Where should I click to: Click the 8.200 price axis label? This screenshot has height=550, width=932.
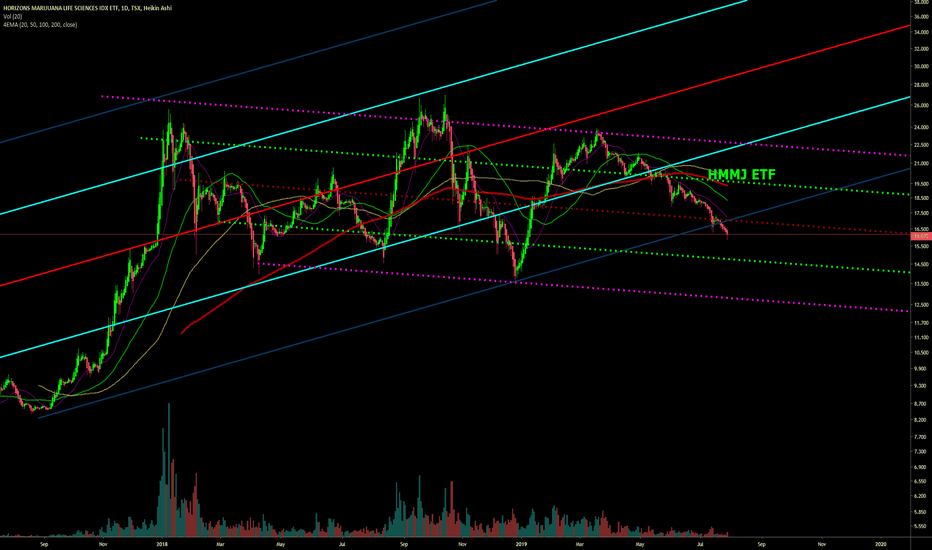coord(921,419)
